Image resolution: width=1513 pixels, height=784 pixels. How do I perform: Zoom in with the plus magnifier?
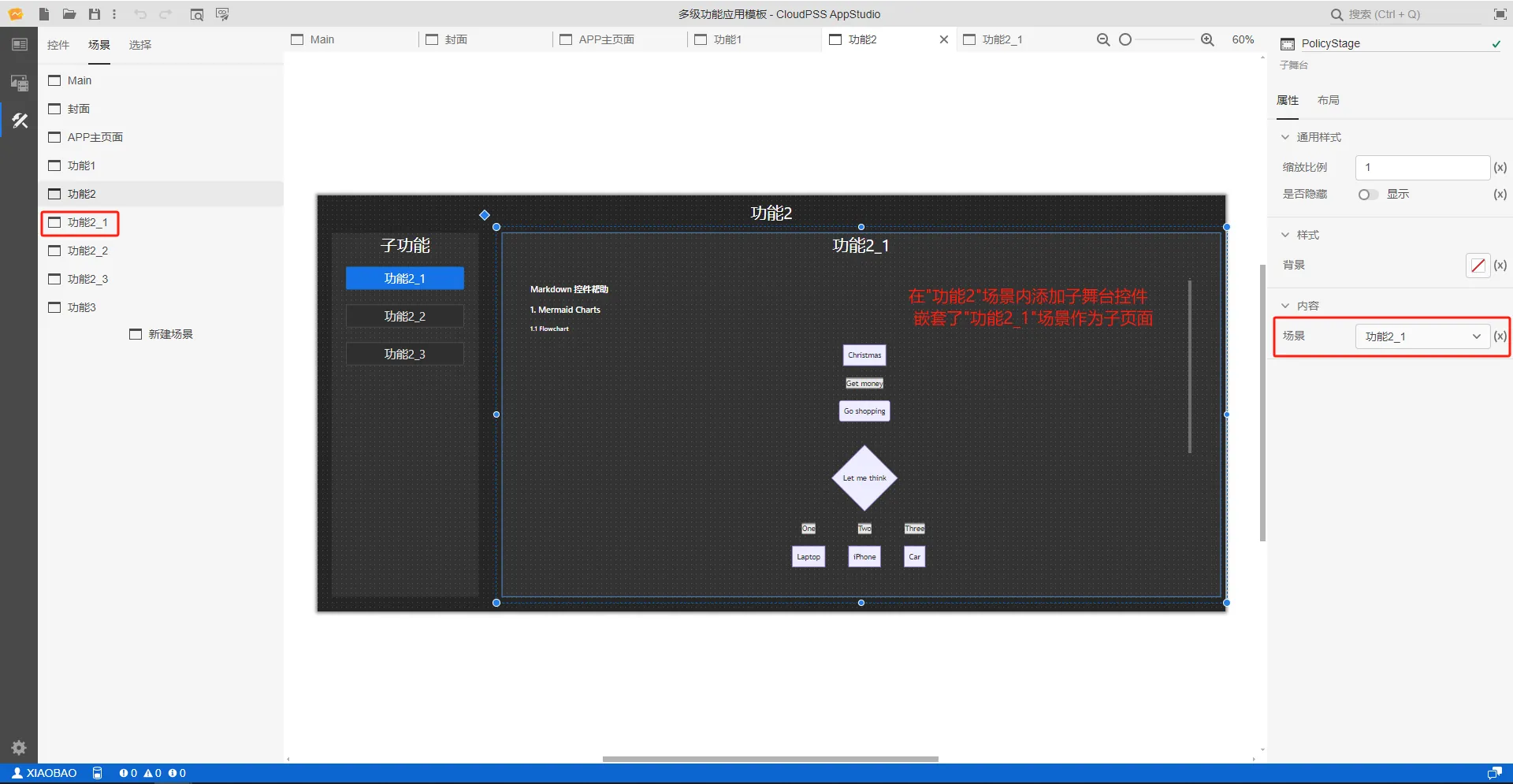(1207, 39)
